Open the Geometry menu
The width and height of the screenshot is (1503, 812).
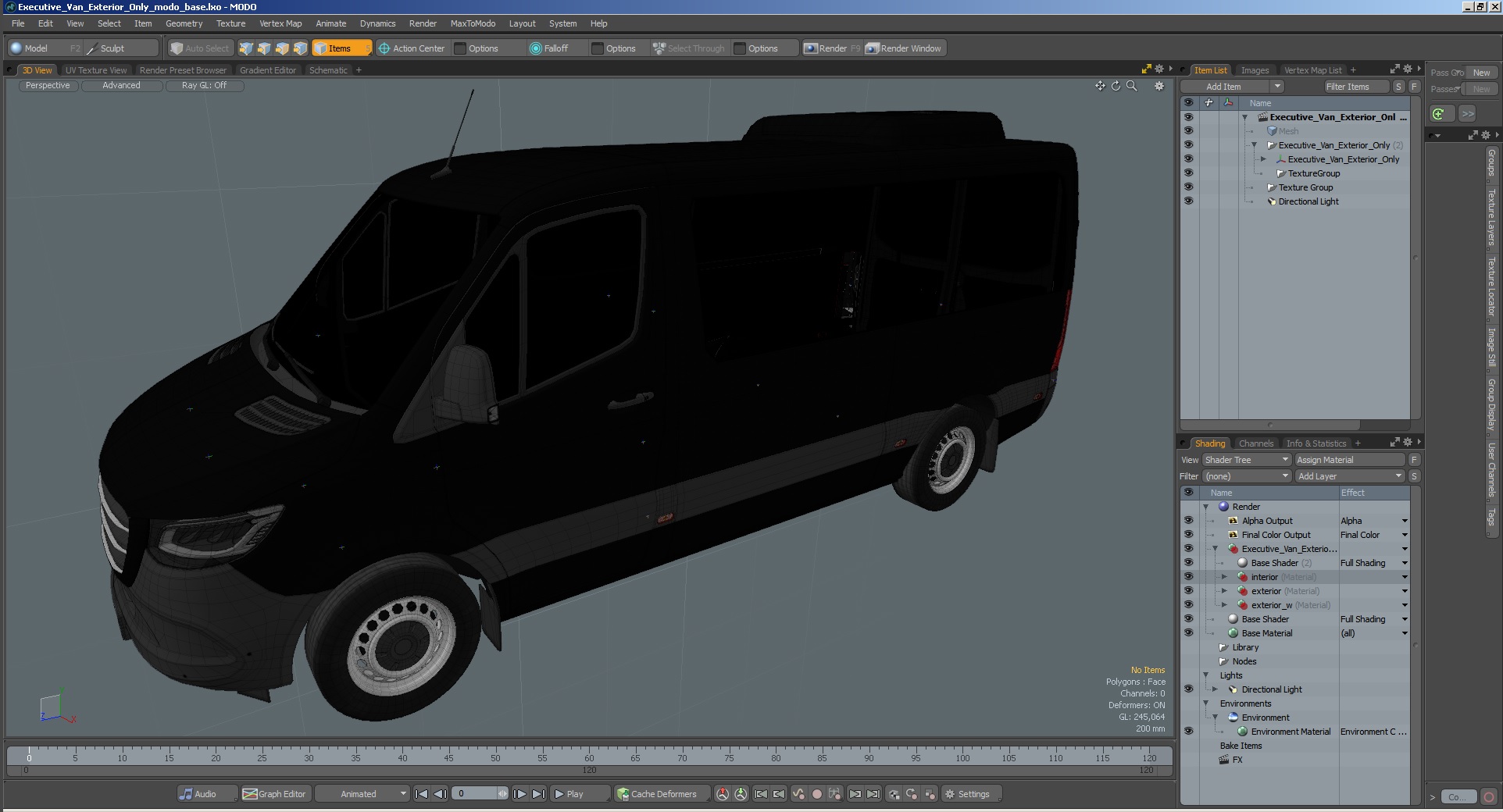click(184, 23)
